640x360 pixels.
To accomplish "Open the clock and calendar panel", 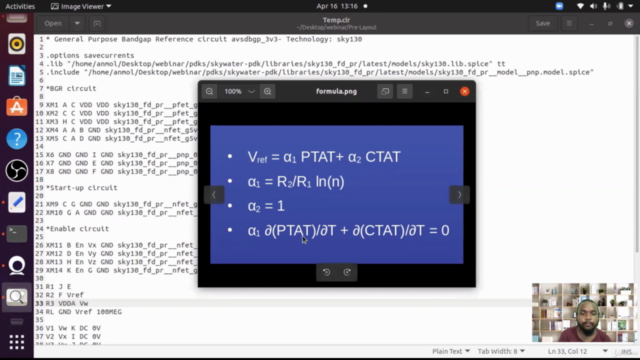I will point(338,6).
